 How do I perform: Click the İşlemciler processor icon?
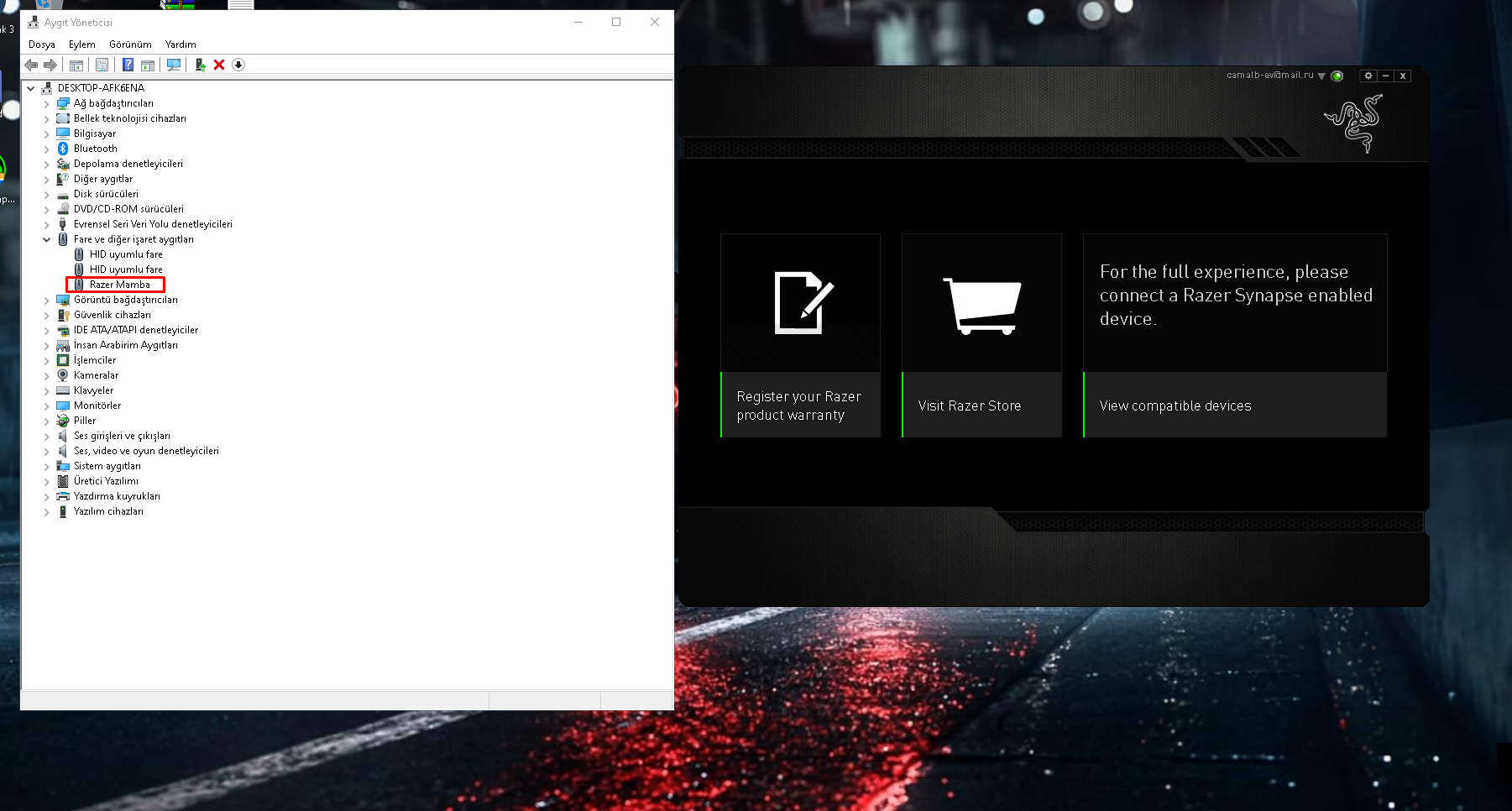point(63,360)
